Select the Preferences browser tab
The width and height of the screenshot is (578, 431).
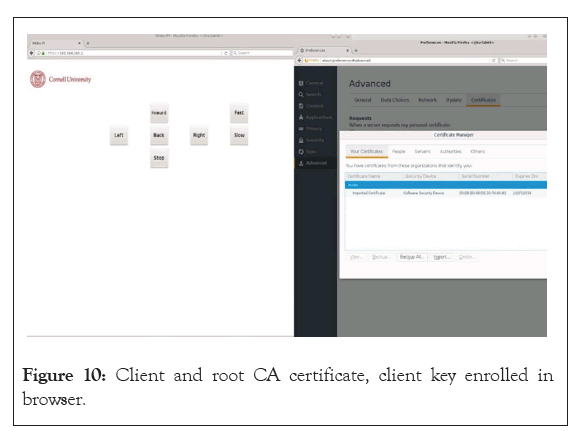point(323,50)
